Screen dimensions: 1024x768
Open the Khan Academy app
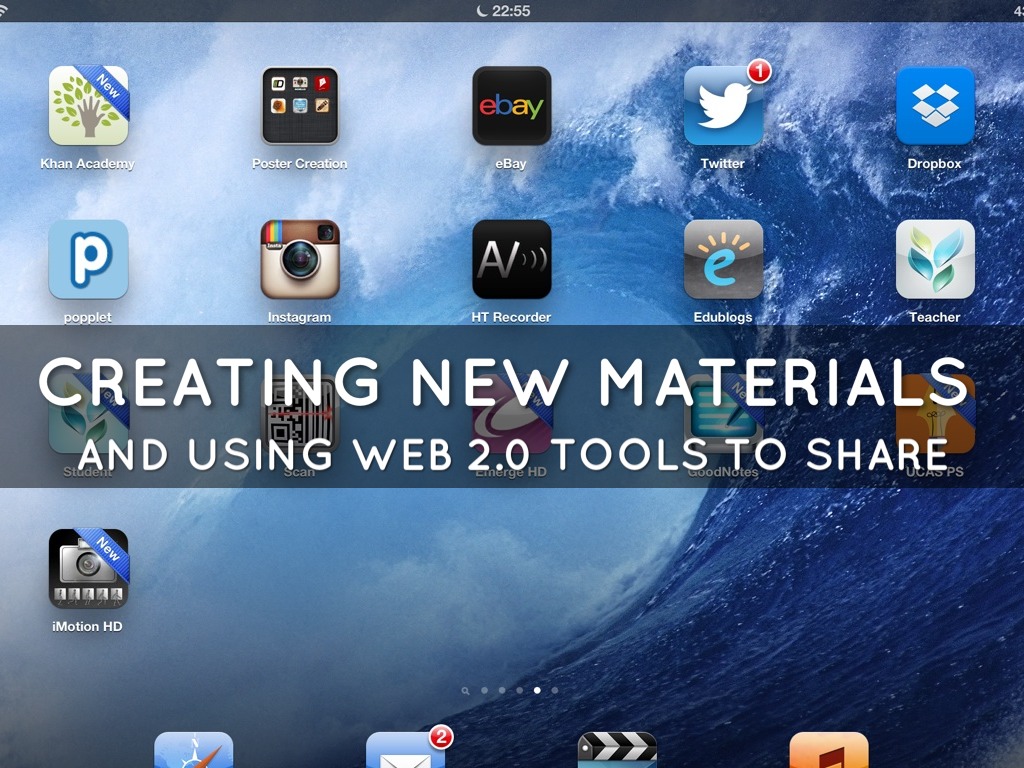pyautogui.click(x=88, y=106)
